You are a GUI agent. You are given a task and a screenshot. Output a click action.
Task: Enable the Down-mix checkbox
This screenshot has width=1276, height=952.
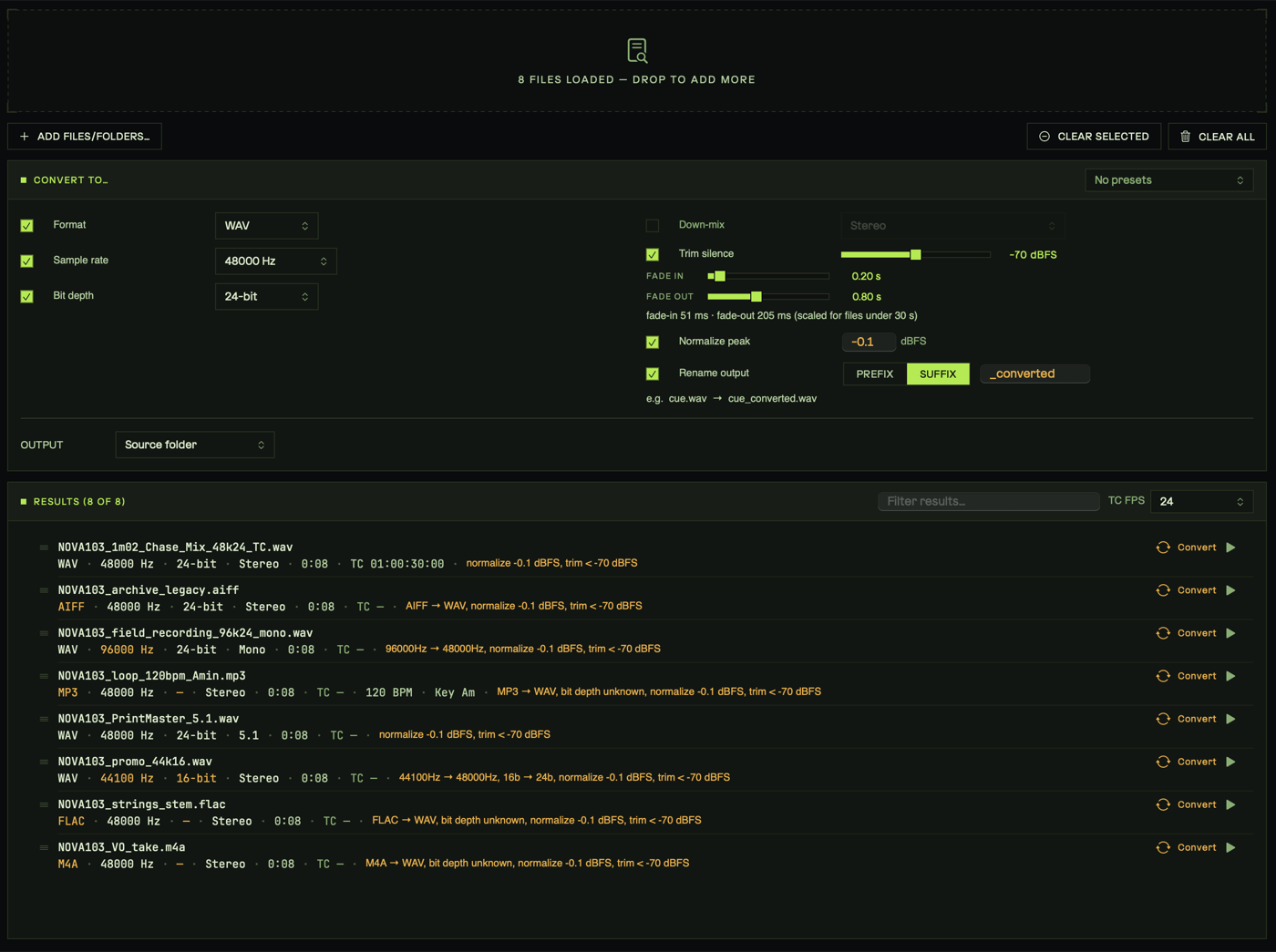click(x=653, y=226)
